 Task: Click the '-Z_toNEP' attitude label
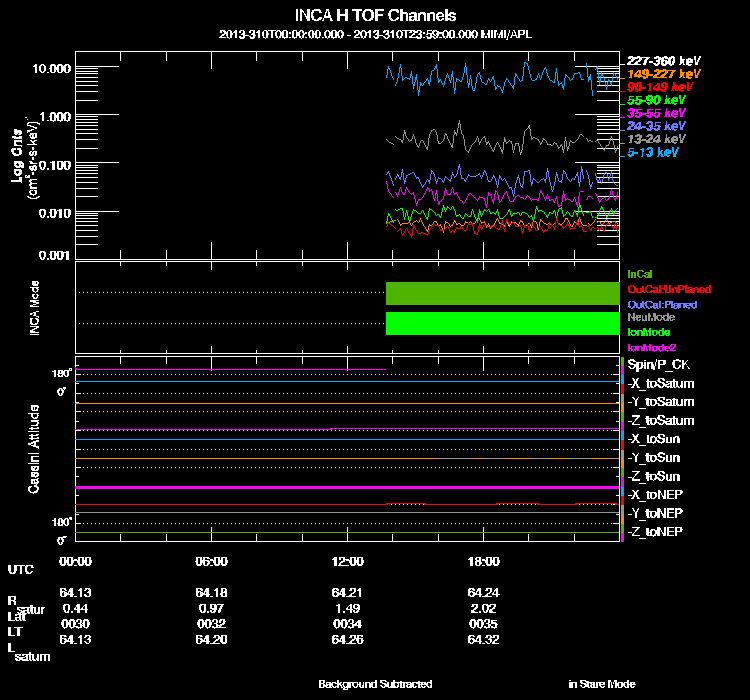[655, 532]
